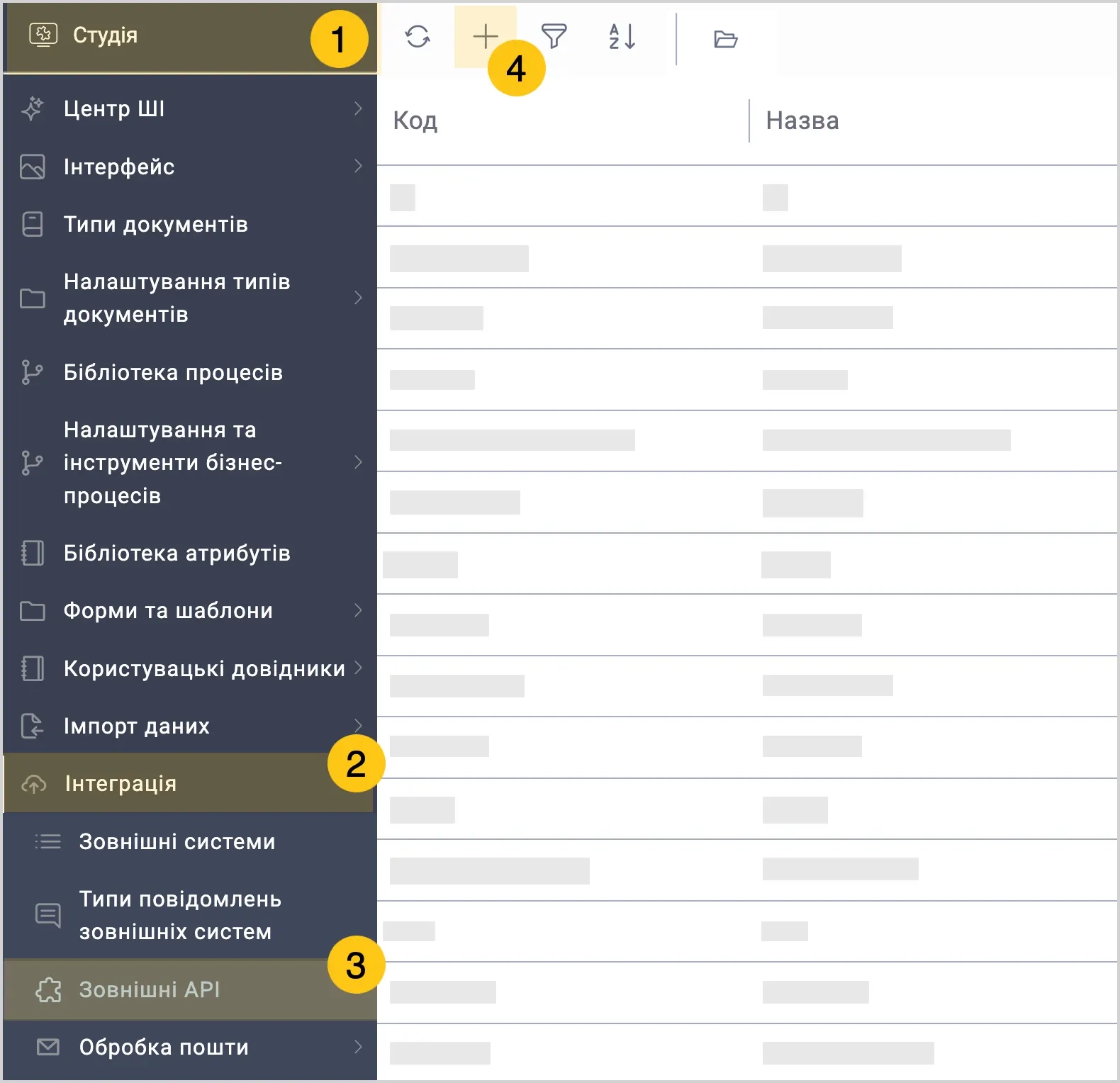Click the folder icon beside Форми та шаблони

coord(33,611)
